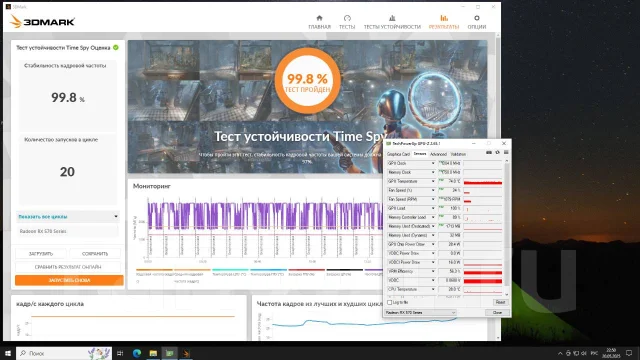
Task: Click GPU-Z Reset button
Action: pos(500,302)
